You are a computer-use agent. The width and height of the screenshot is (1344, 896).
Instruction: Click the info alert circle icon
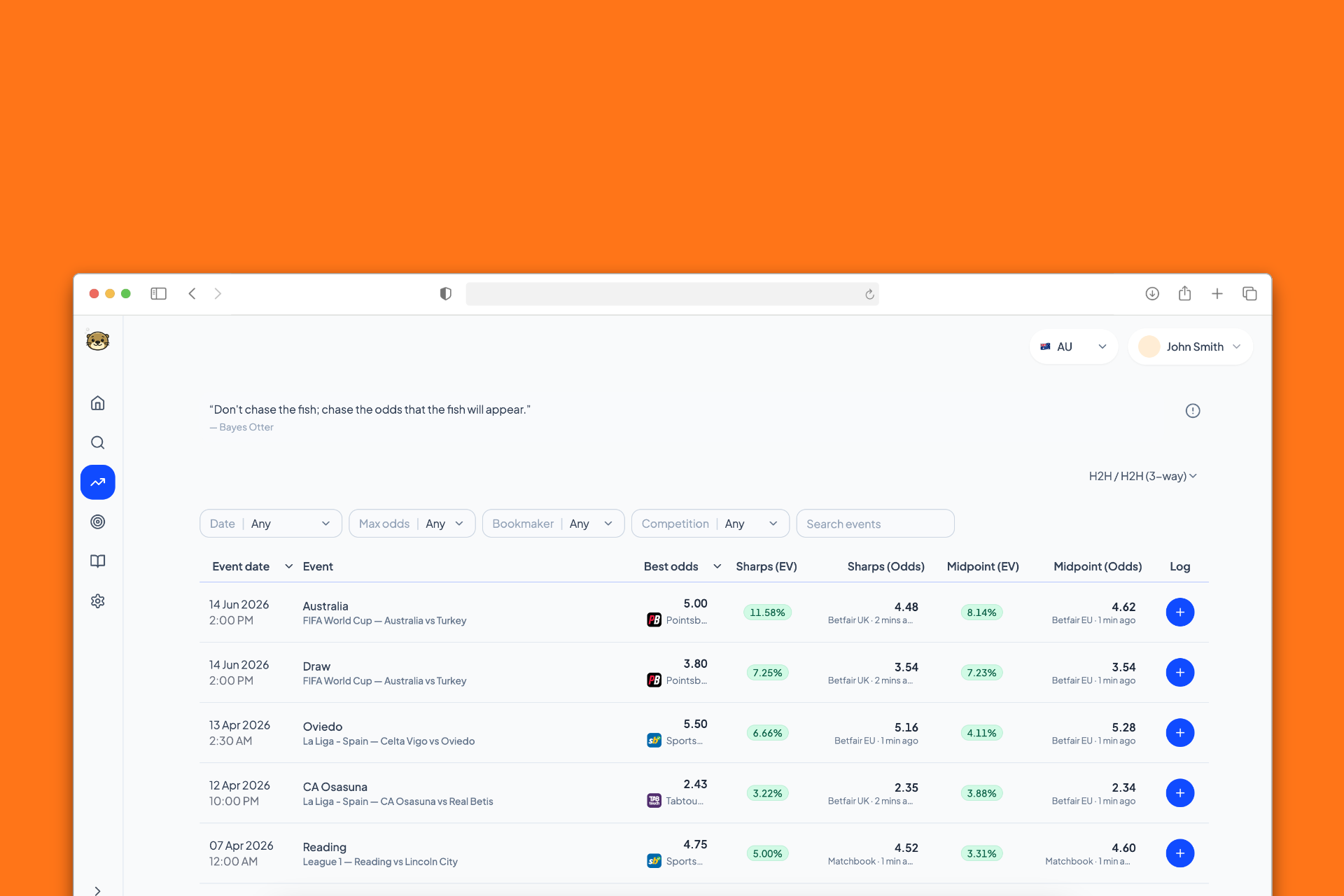pyautogui.click(x=1193, y=411)
